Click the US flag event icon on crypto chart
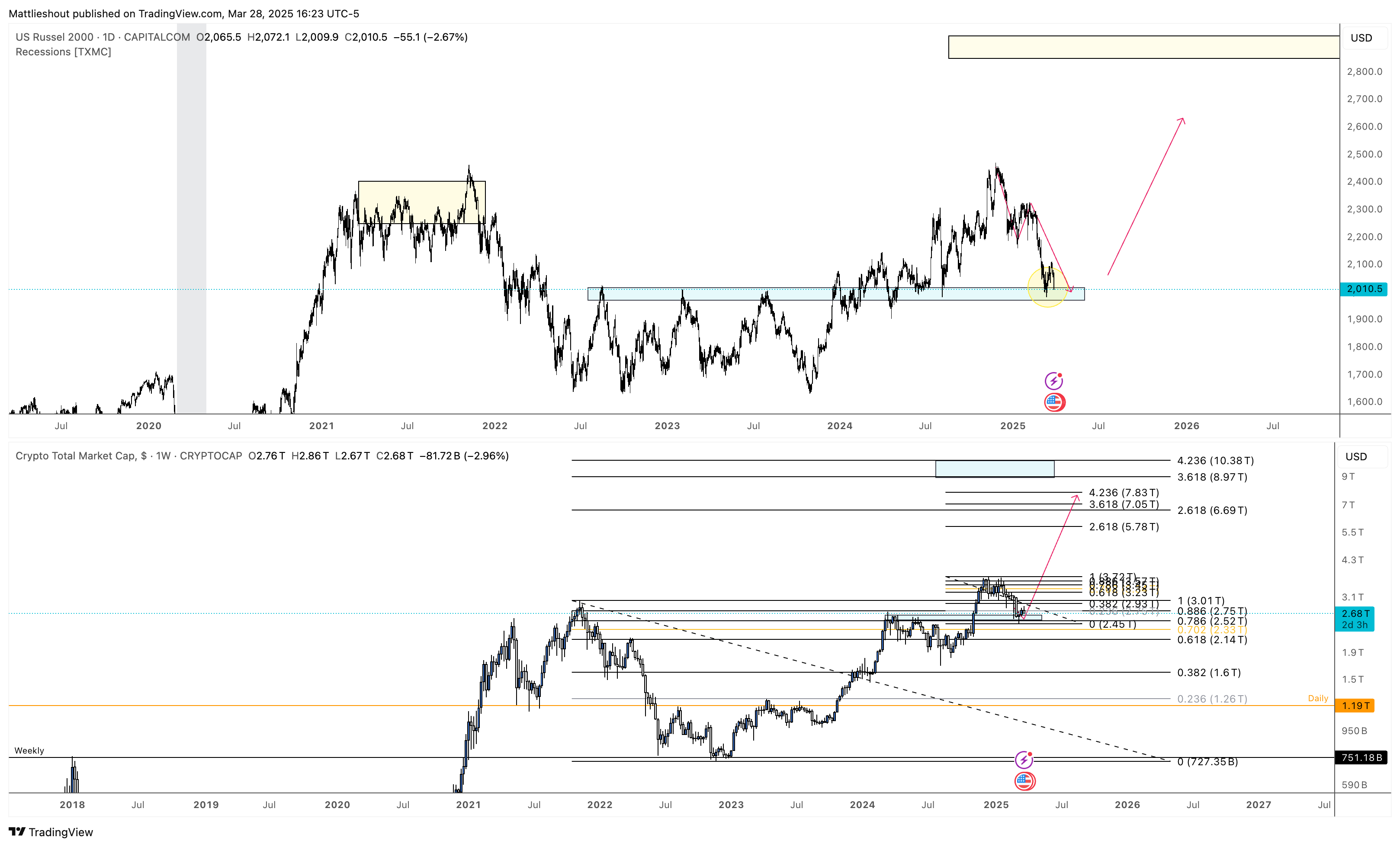1400x847 pixels. [x=1024, y=782]
